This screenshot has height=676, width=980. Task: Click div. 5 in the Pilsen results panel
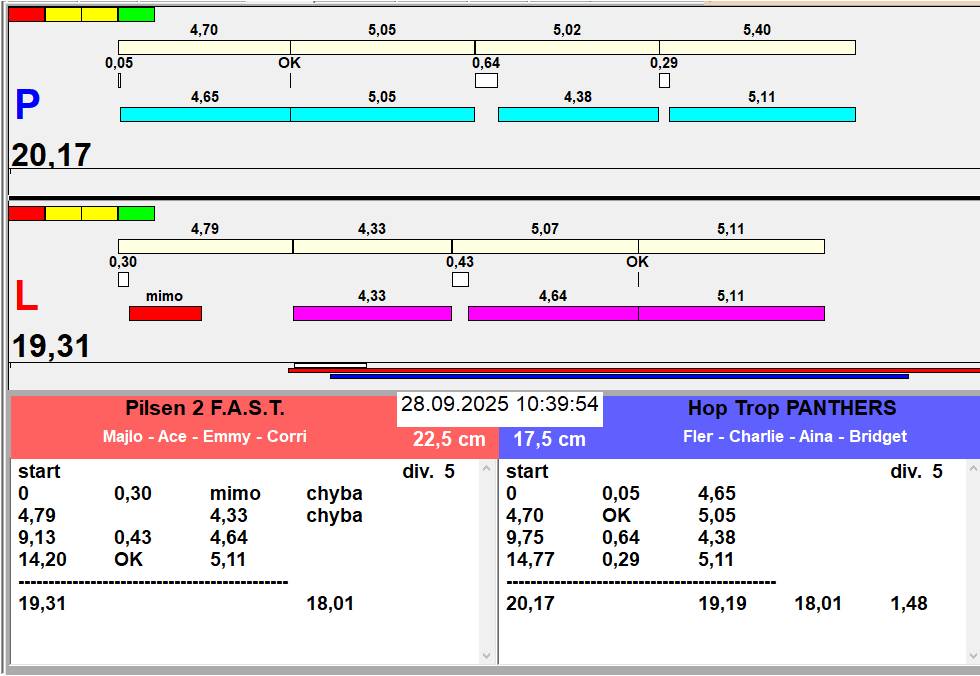(429, 471)
